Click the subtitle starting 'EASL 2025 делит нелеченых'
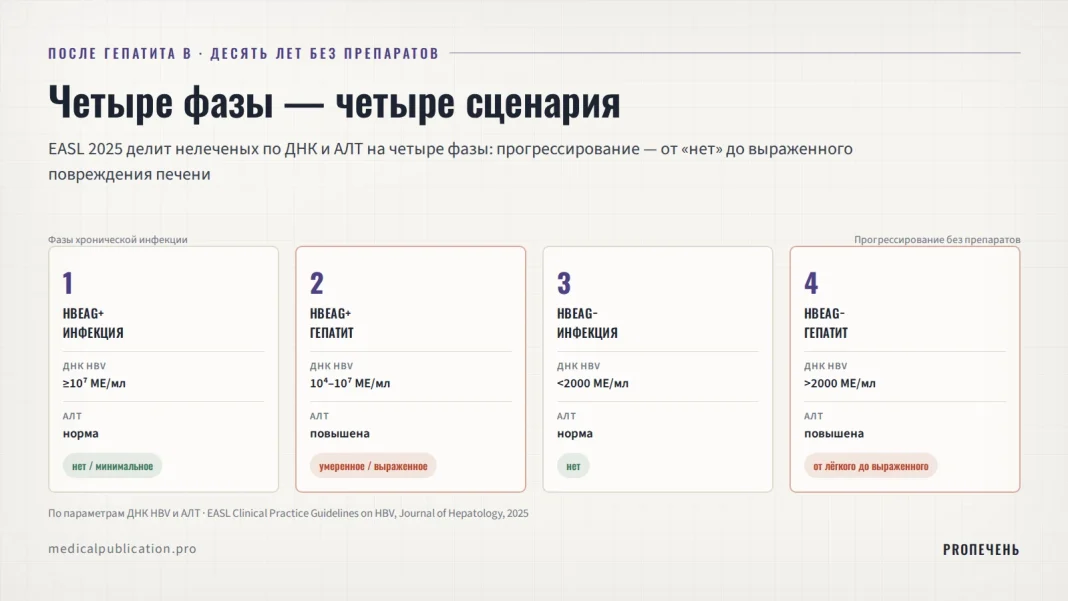1068x601 pixels. [450, 161]
